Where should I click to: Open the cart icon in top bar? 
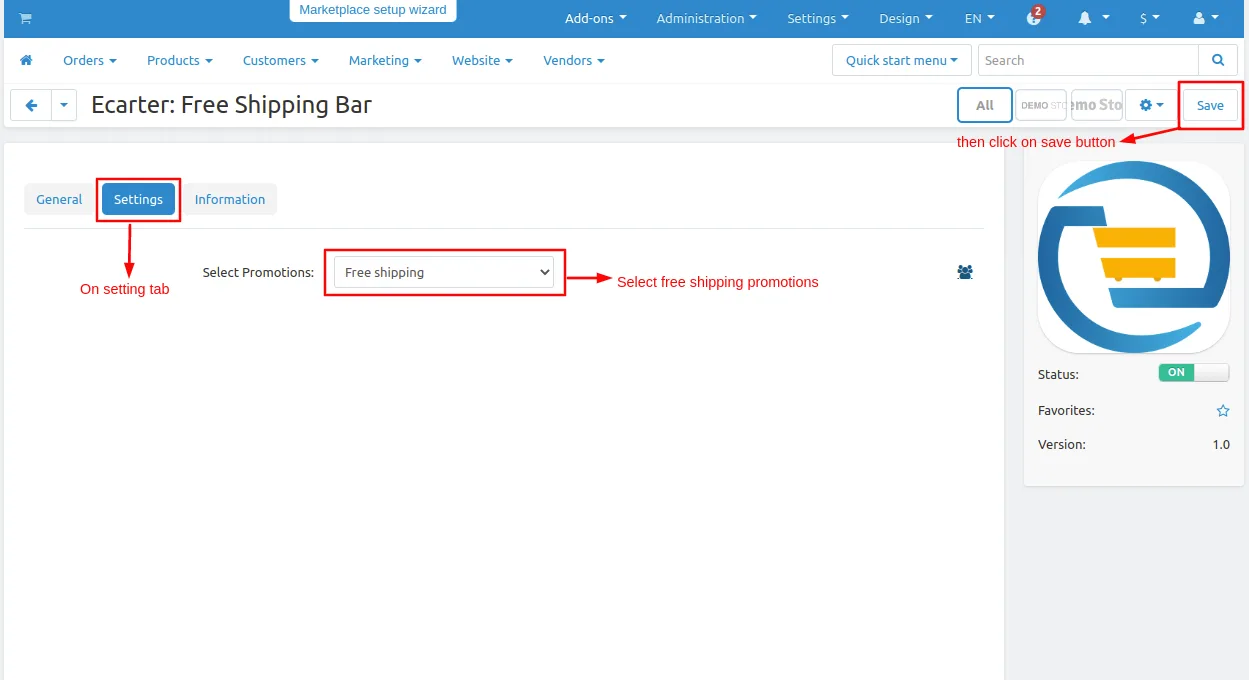(25, 18)
